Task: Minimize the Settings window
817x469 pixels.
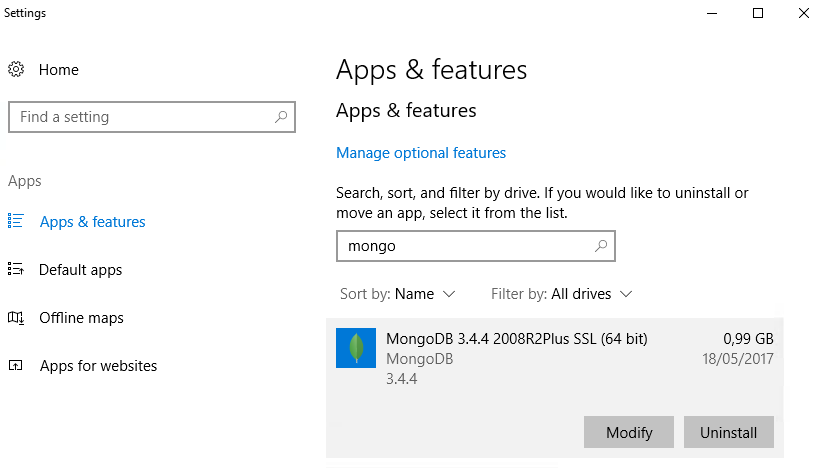Action: tap(712, 13)
